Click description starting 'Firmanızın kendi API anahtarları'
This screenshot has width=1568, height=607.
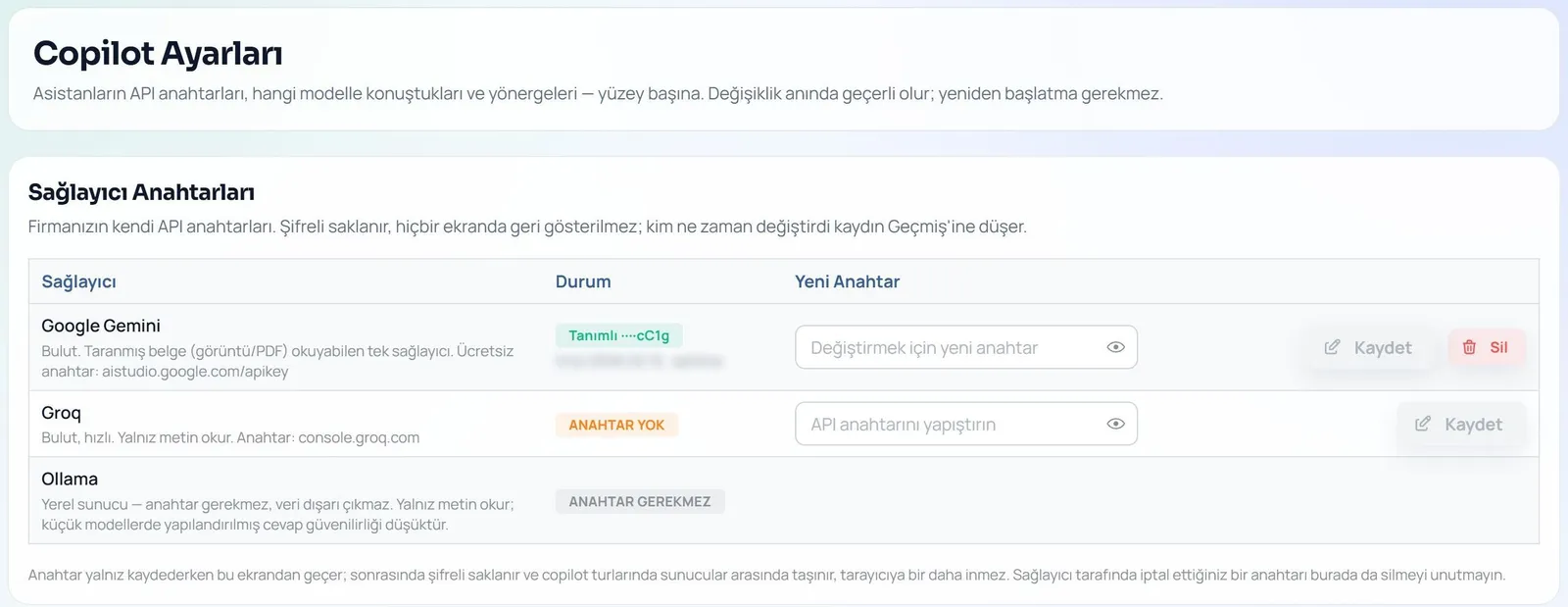tap(527, 227)
